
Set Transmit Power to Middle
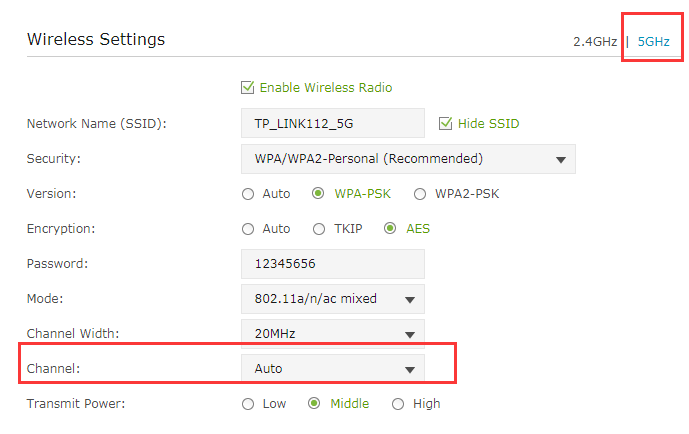(x=314, y=403)
